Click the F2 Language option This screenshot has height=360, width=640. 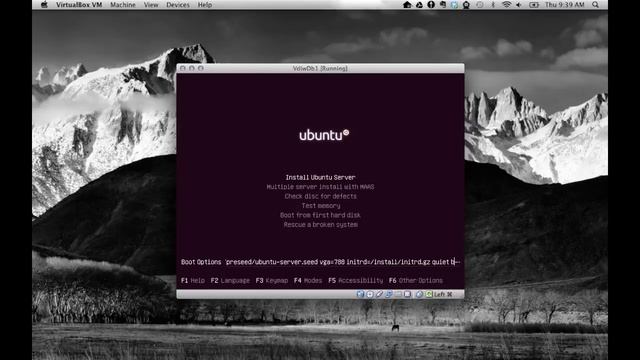pyautogui.click(x=230, y=280)
